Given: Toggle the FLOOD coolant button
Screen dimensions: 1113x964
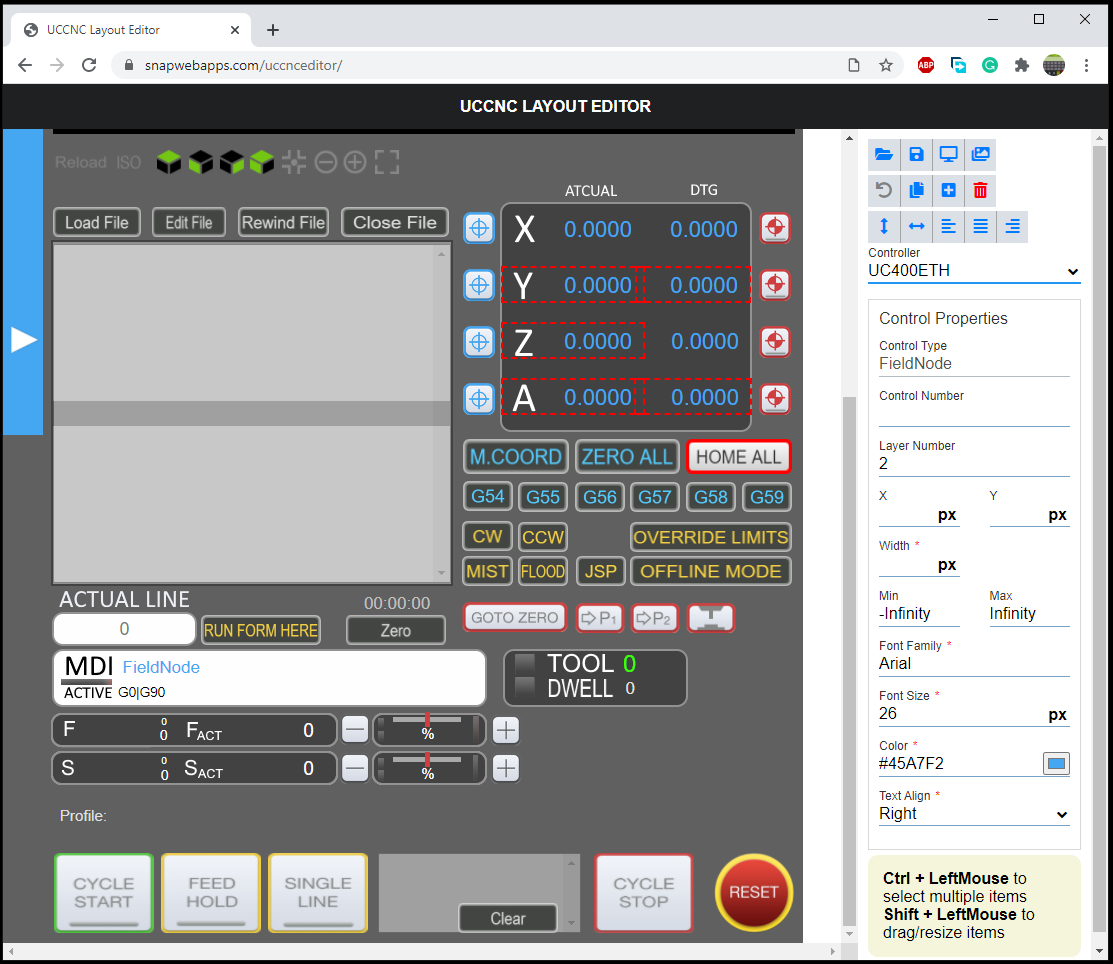Looking at the screenshot, I should click(543, 571).
